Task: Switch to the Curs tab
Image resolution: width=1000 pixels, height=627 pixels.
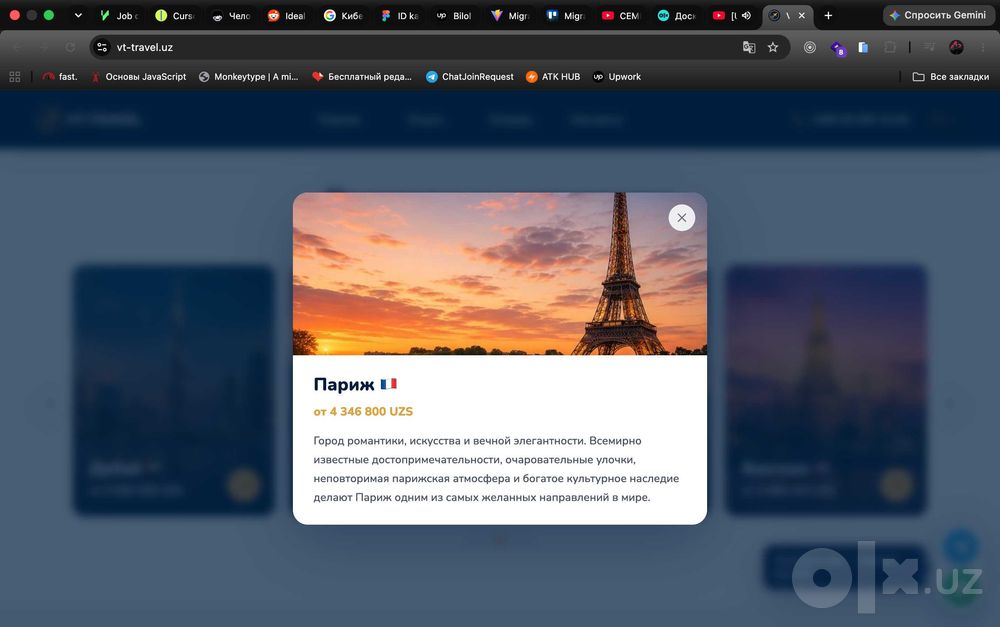Action: 175,15
